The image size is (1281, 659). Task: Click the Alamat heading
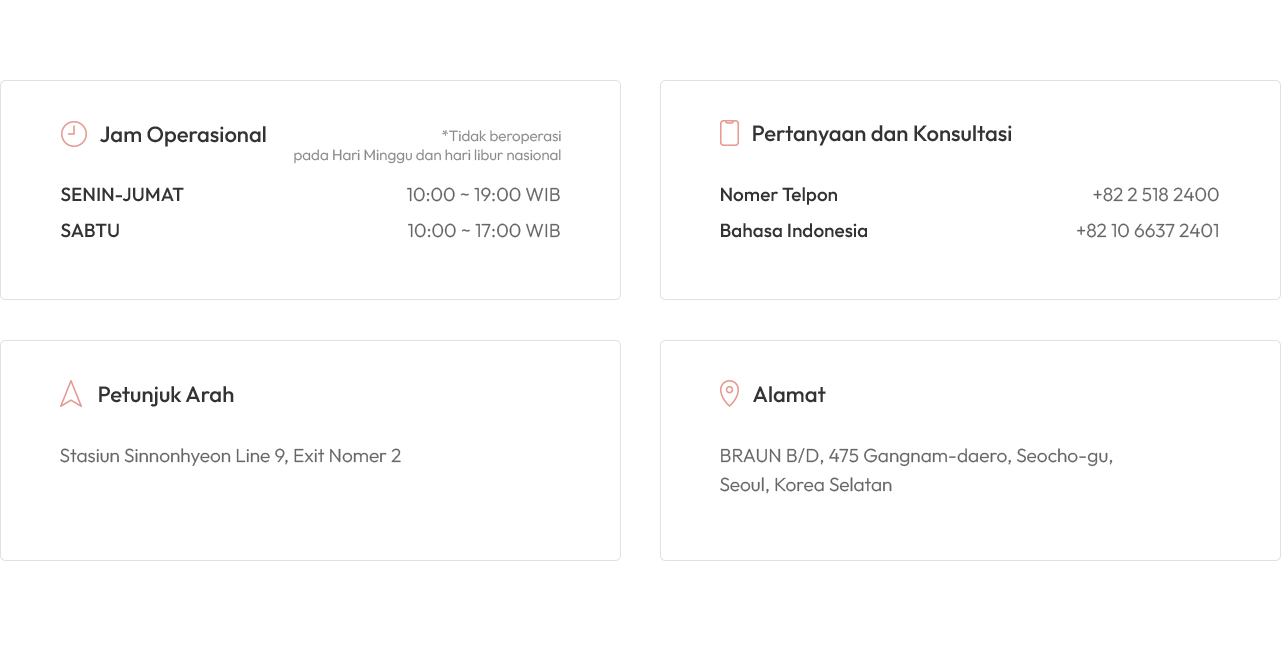click(789, 395)
